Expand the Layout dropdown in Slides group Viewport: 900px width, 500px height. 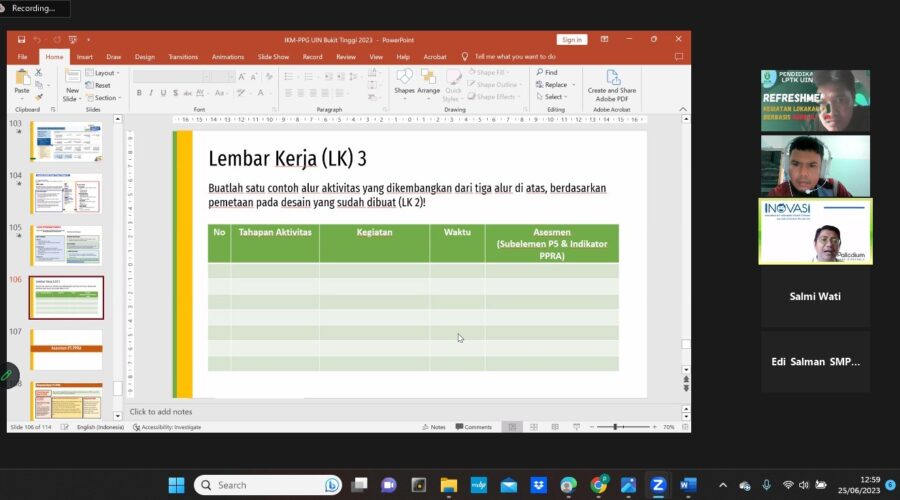tap(104, 73)
